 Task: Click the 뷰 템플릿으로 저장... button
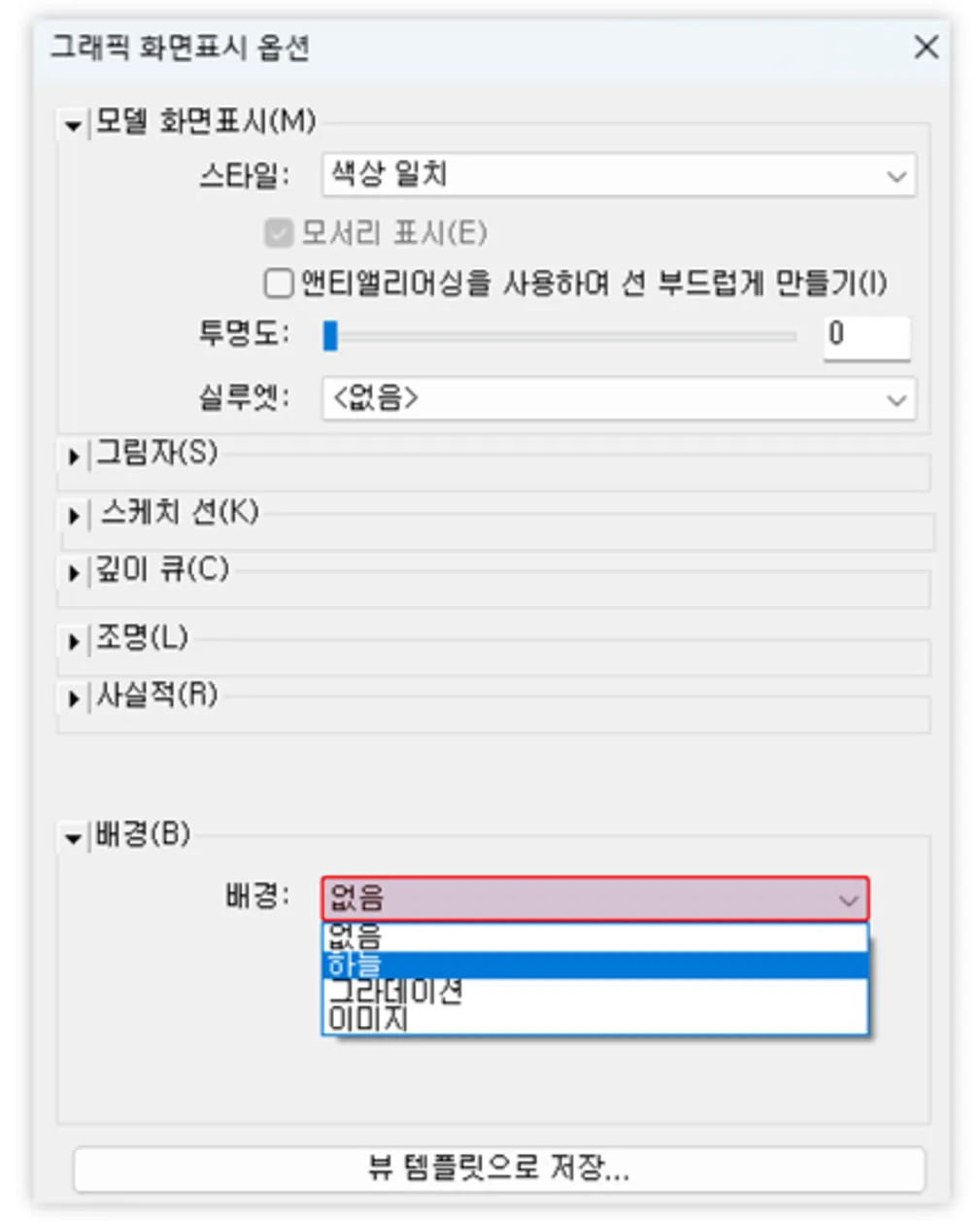[x=498, y=1168]
